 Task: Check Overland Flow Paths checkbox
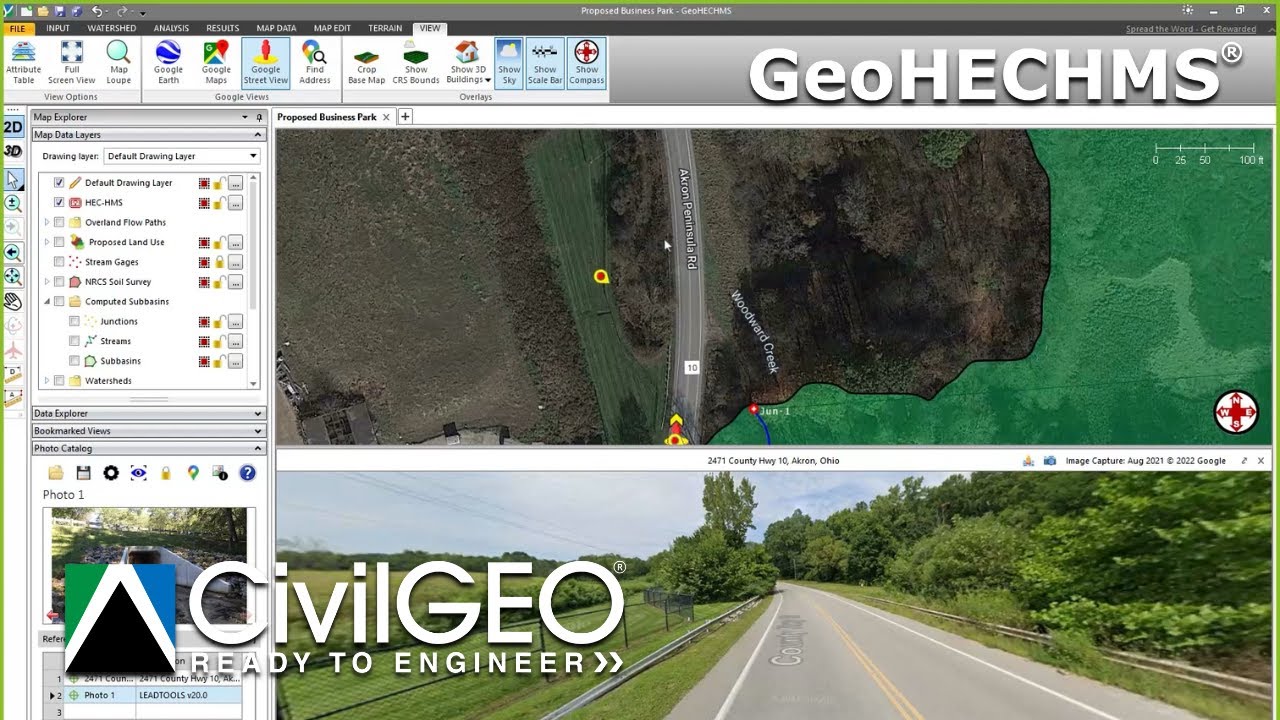click(59, 222)
